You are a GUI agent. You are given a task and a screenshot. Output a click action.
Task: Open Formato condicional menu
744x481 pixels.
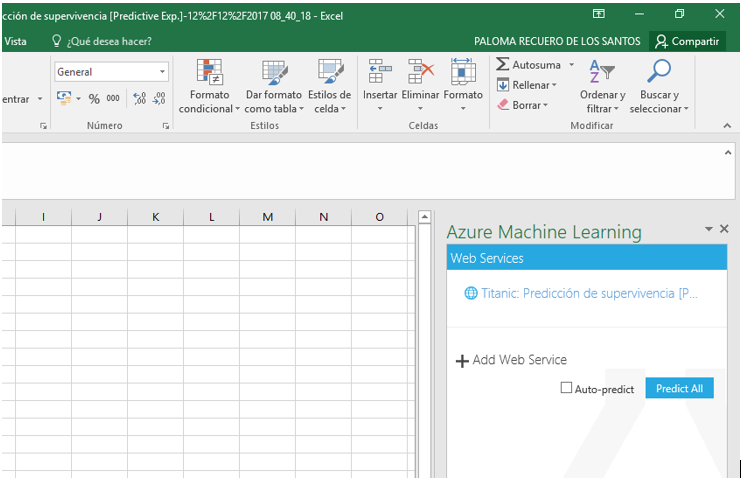pos(209,86)
